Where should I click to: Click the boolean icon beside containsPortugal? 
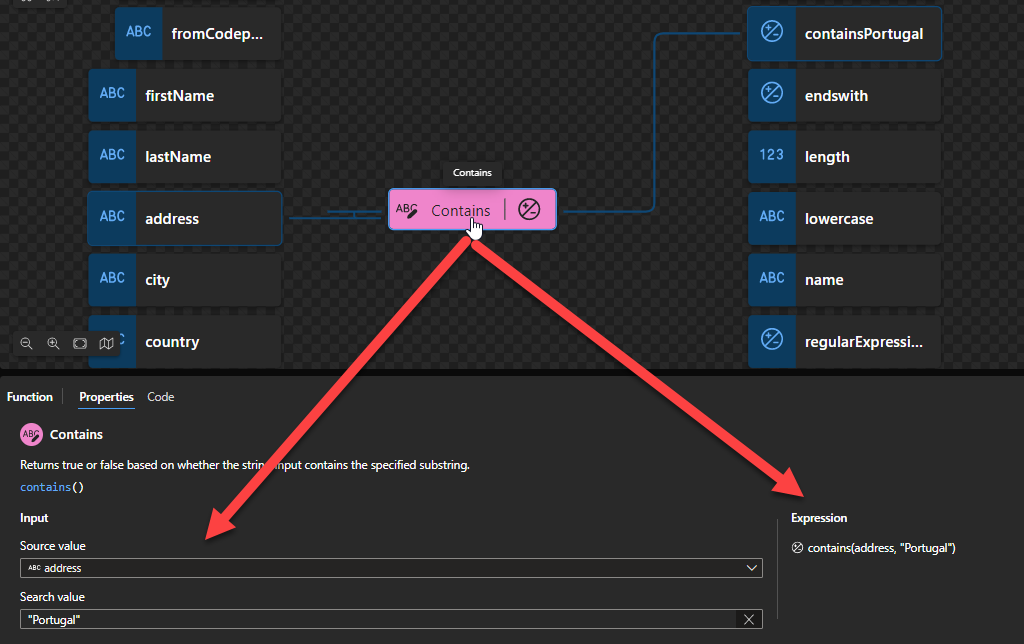[x=771, y=33]
